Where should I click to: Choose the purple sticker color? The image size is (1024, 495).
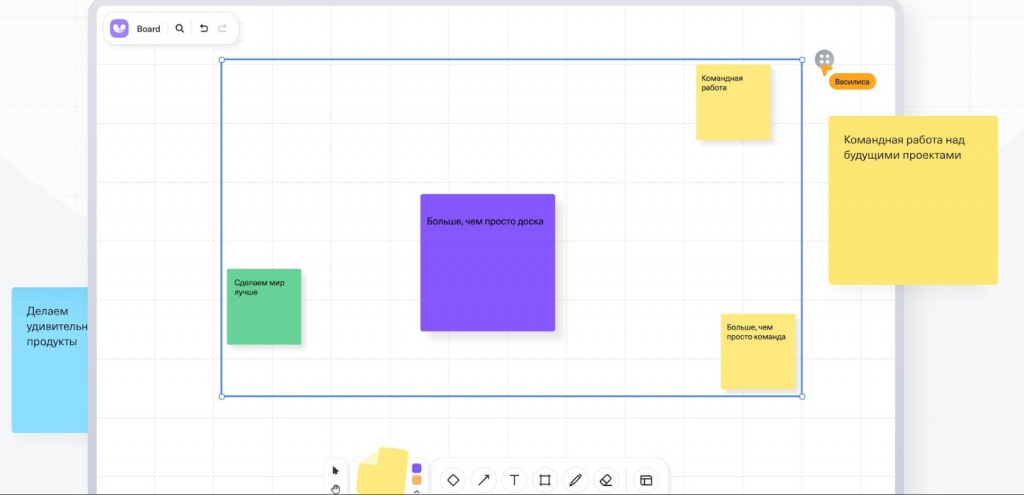(x=417, y=468)
